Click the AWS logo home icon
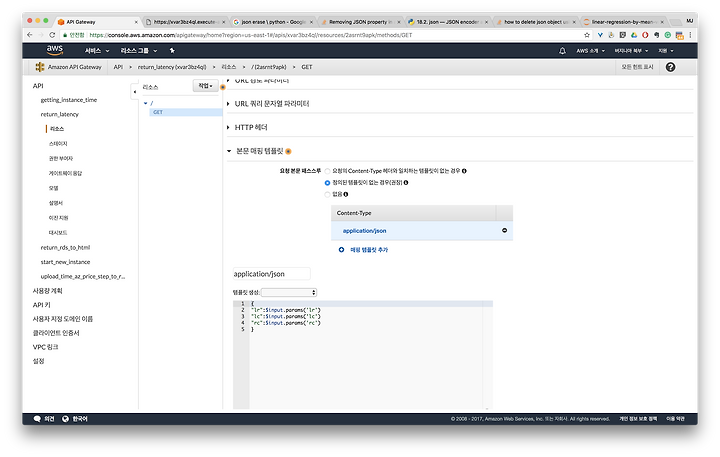 54,50
